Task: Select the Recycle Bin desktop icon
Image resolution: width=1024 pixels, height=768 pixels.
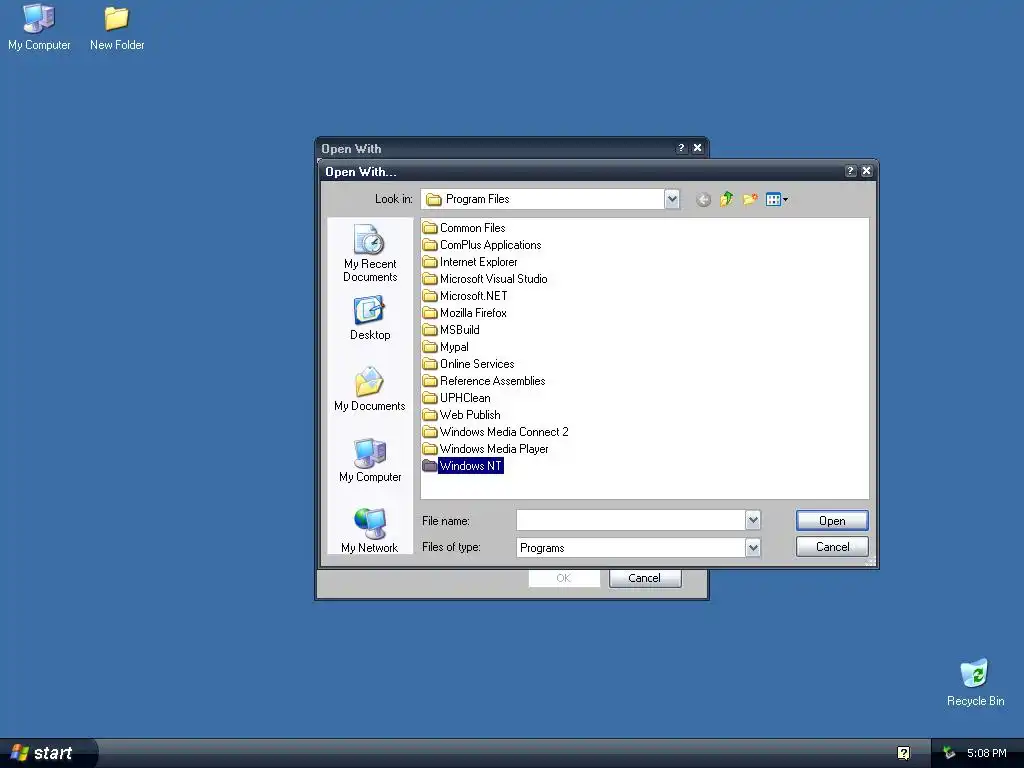Action: 976,682
